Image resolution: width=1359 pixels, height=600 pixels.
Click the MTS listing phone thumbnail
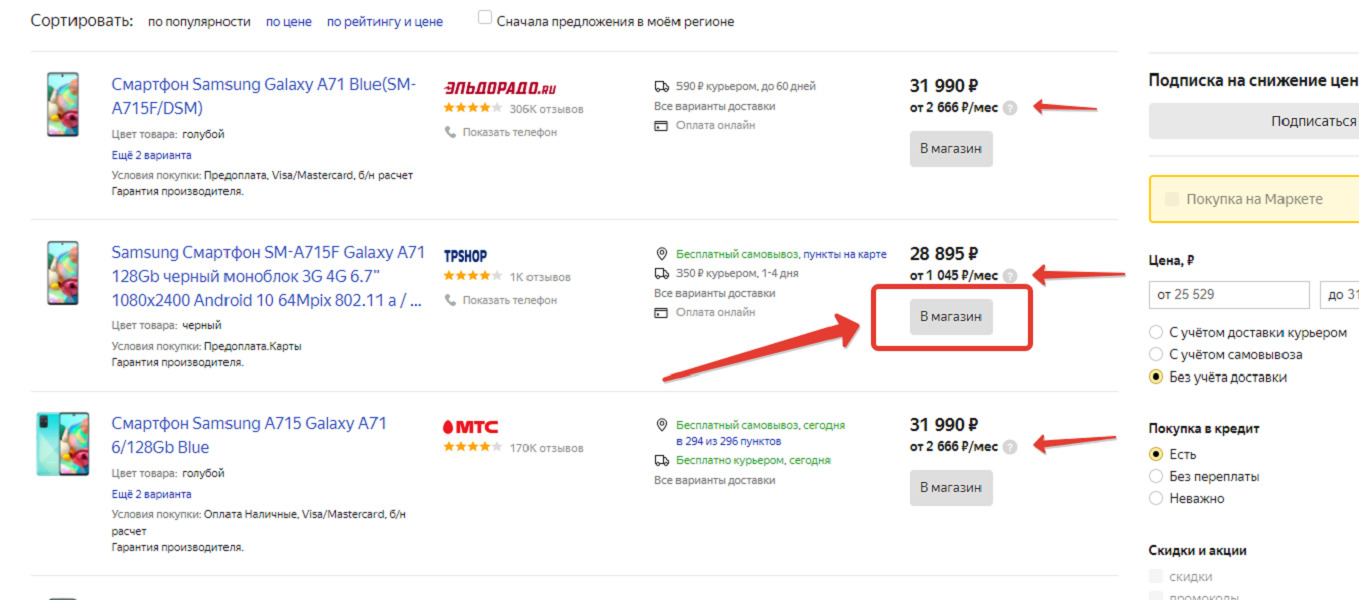(x=62, y=443)
